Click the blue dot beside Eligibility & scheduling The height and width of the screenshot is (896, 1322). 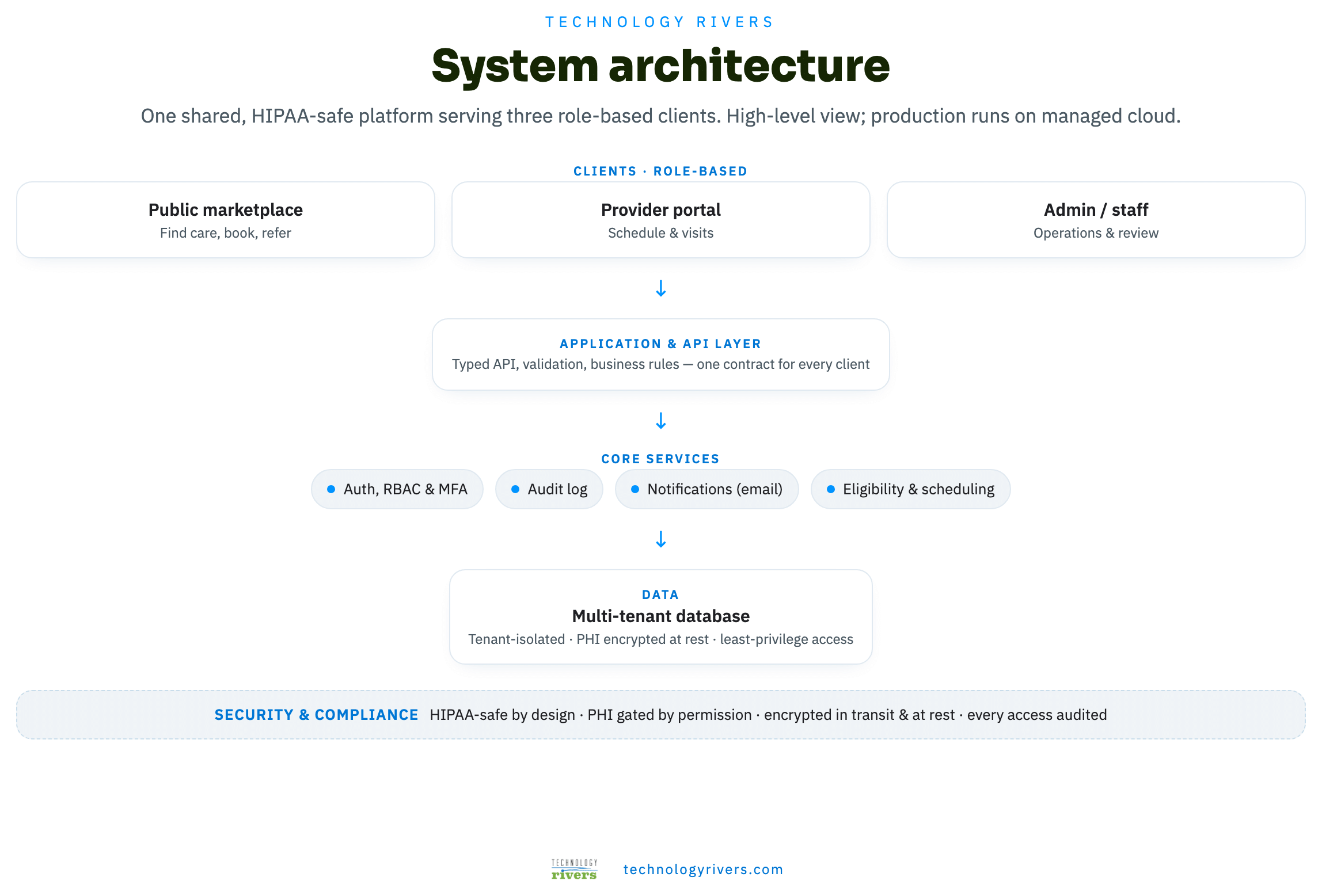[831, 489]
